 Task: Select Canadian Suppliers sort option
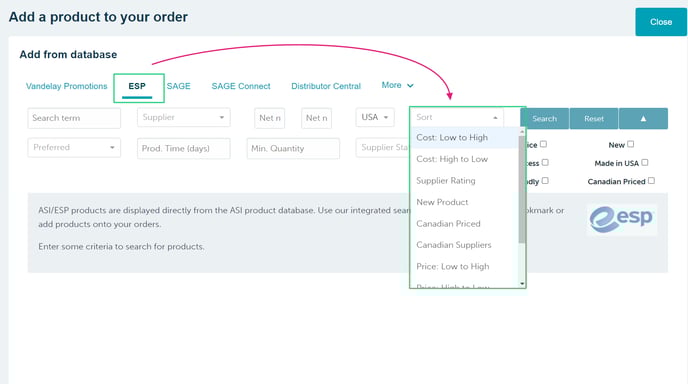tap(464, 245)
